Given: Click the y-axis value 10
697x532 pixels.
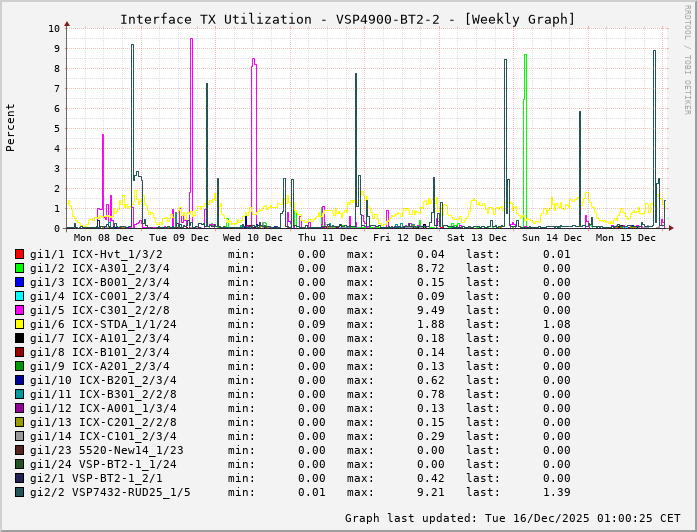Looking at the screenshot, I should [x=54, y=28].
